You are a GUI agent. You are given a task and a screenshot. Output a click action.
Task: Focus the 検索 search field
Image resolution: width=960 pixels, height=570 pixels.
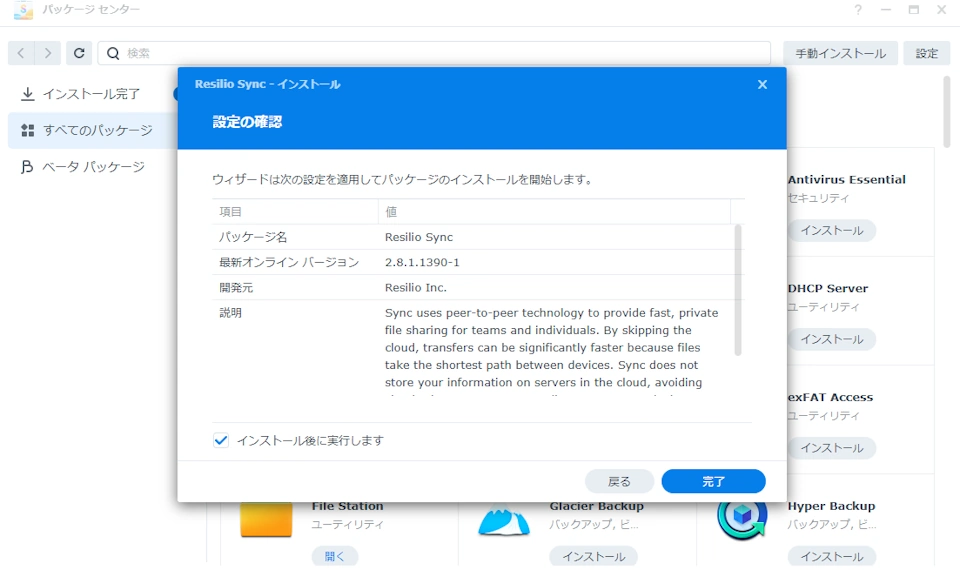coord(434,53)
